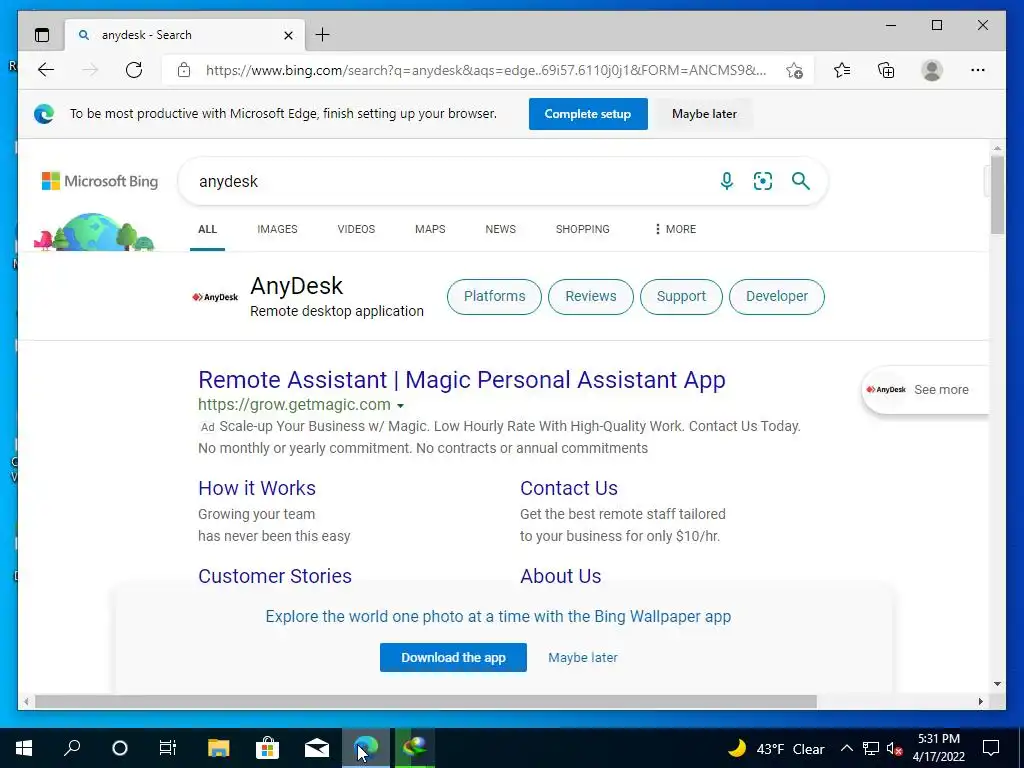Open Cortana circle icon

120,748
